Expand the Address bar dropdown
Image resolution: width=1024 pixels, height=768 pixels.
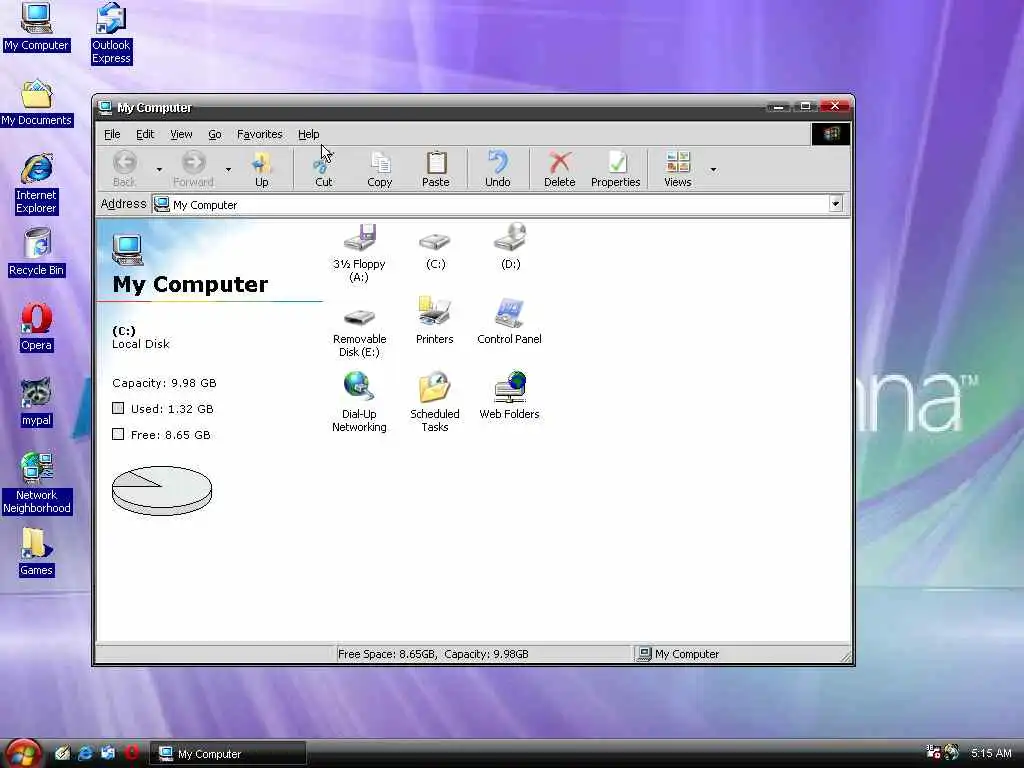(835, 204)
